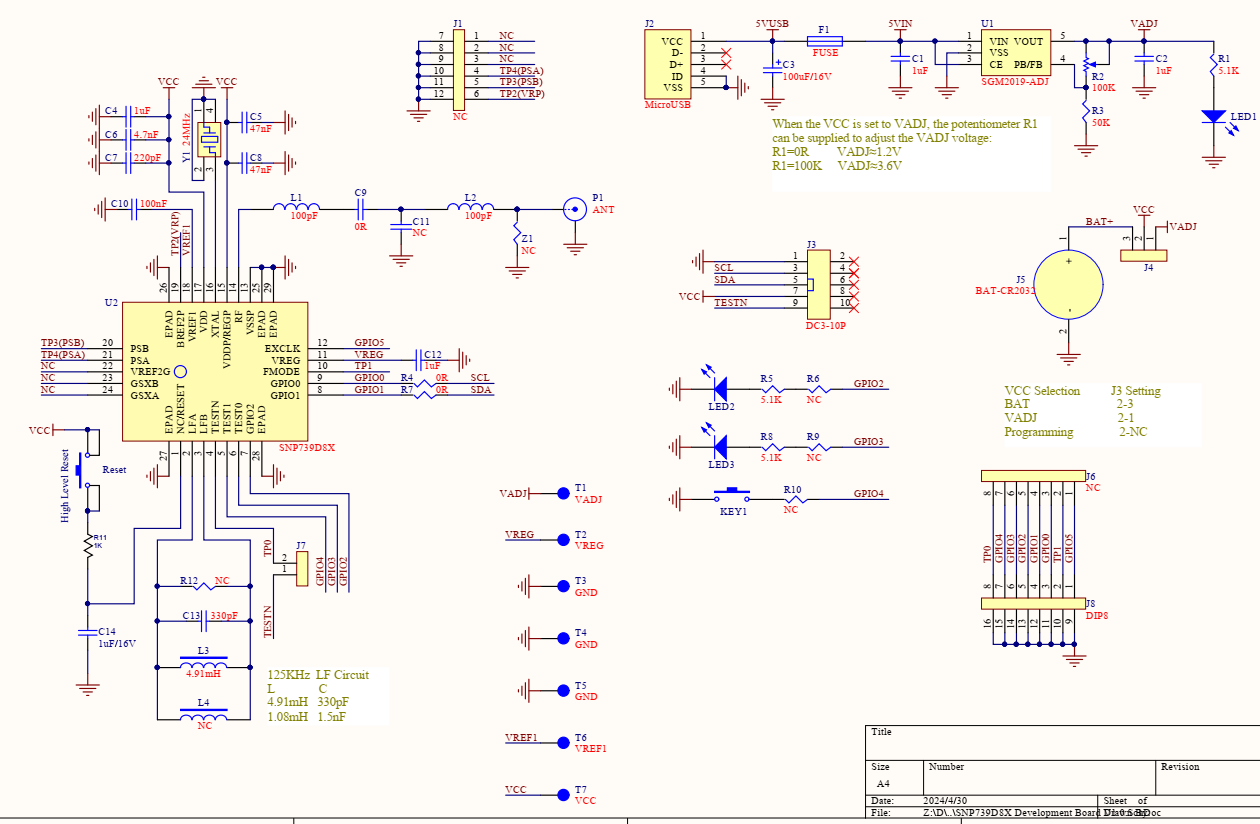Select capacitor C3 100uF/16V

point(772,69)
